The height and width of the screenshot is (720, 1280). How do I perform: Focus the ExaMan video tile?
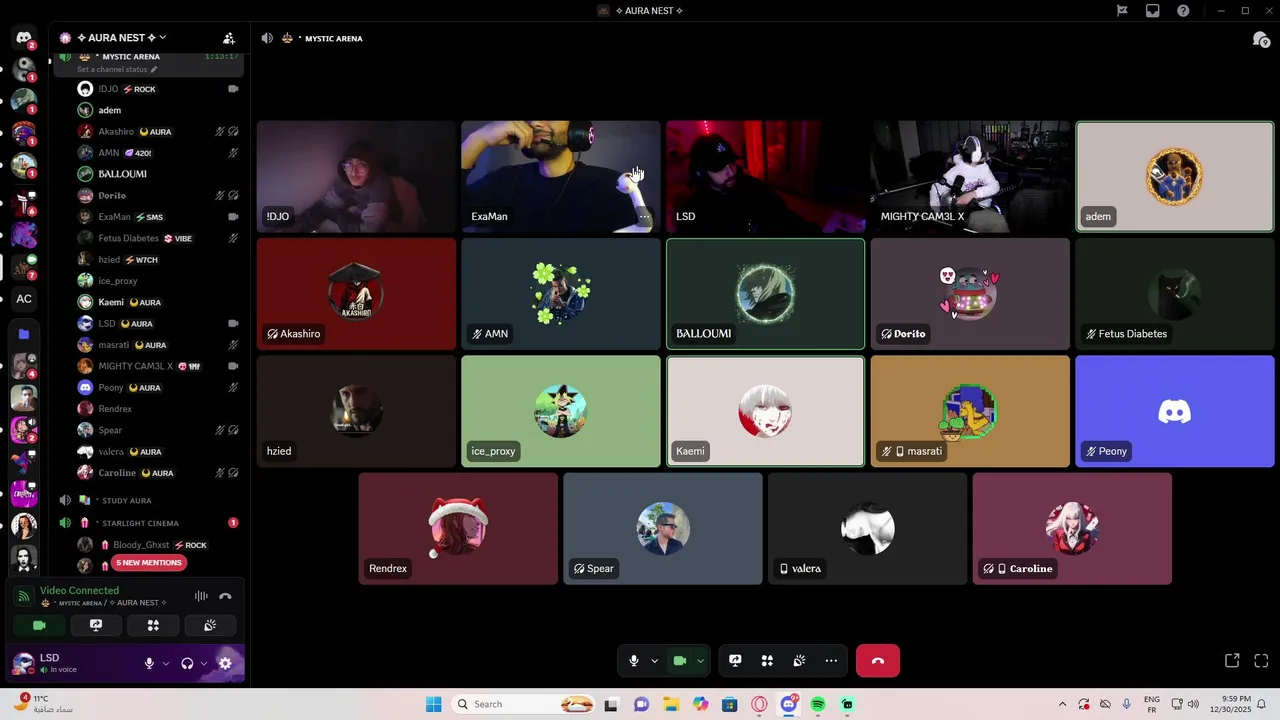click(561, 177)
